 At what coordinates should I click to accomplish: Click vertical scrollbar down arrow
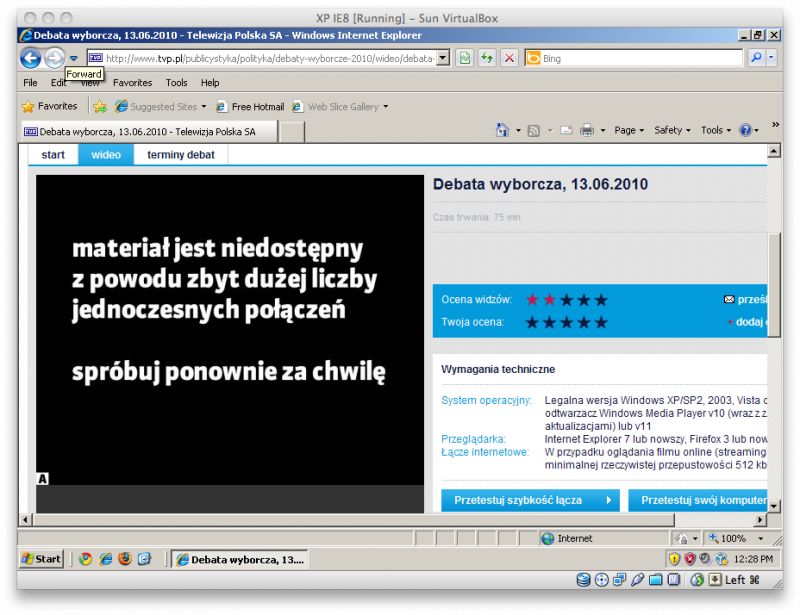coord(774,506)
